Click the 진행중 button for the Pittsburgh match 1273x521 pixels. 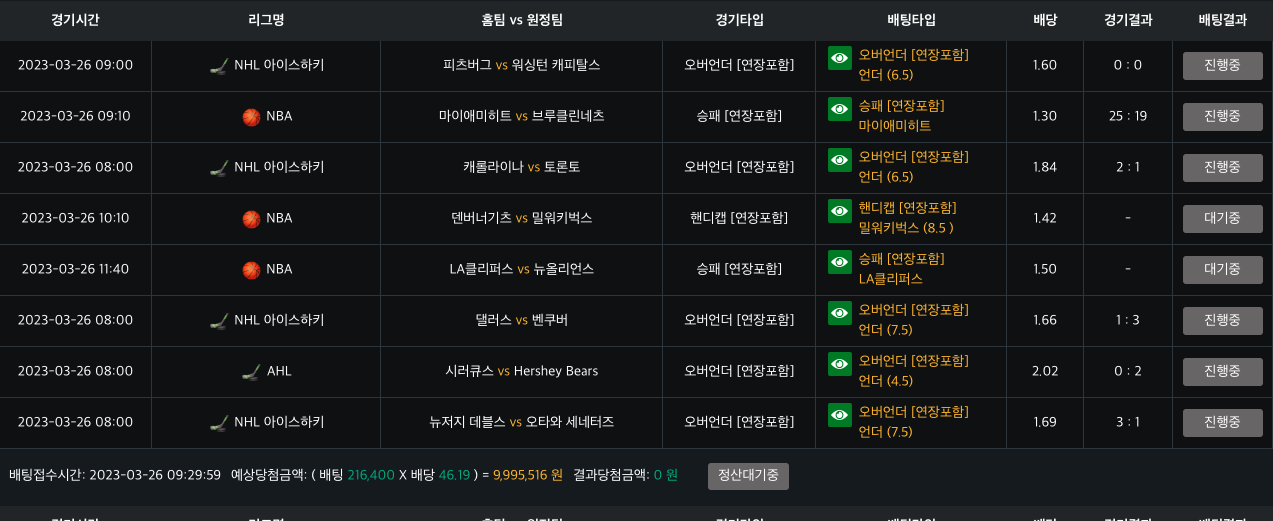(1222, 66)
